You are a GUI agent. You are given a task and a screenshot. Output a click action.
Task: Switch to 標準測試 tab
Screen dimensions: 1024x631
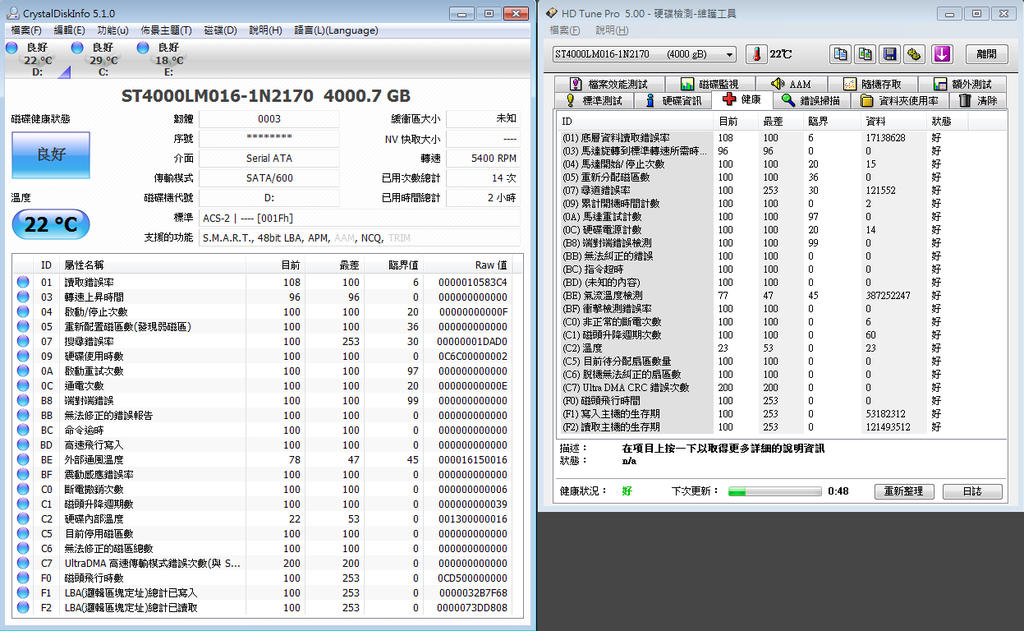coord(595,101)
